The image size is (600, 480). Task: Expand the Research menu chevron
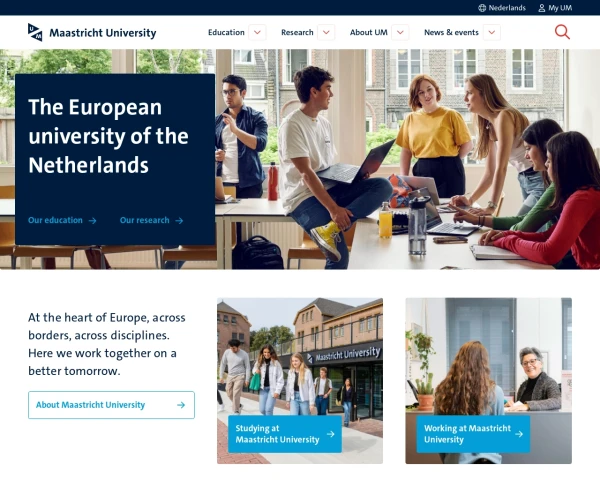[326, 32]
